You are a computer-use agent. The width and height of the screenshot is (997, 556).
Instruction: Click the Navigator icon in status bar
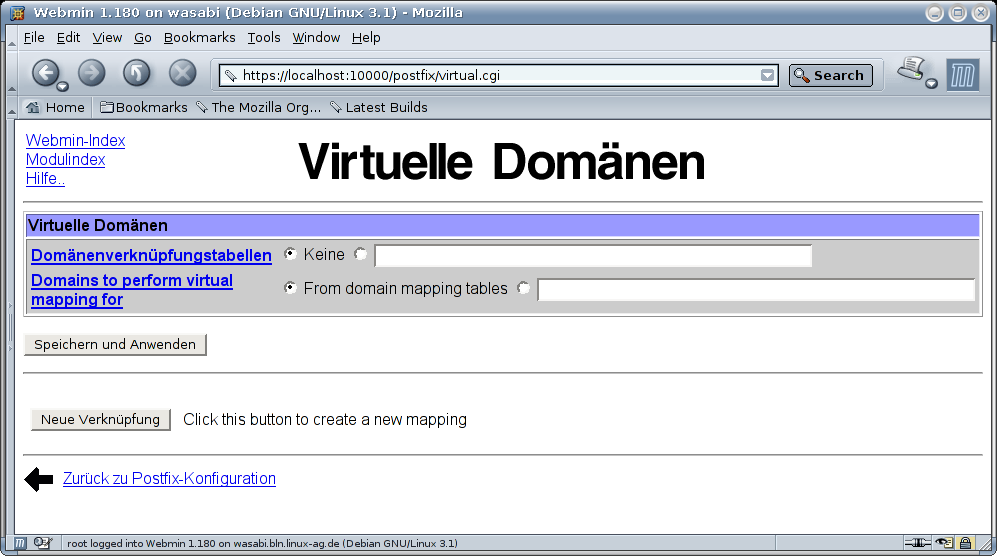(20, 543)
